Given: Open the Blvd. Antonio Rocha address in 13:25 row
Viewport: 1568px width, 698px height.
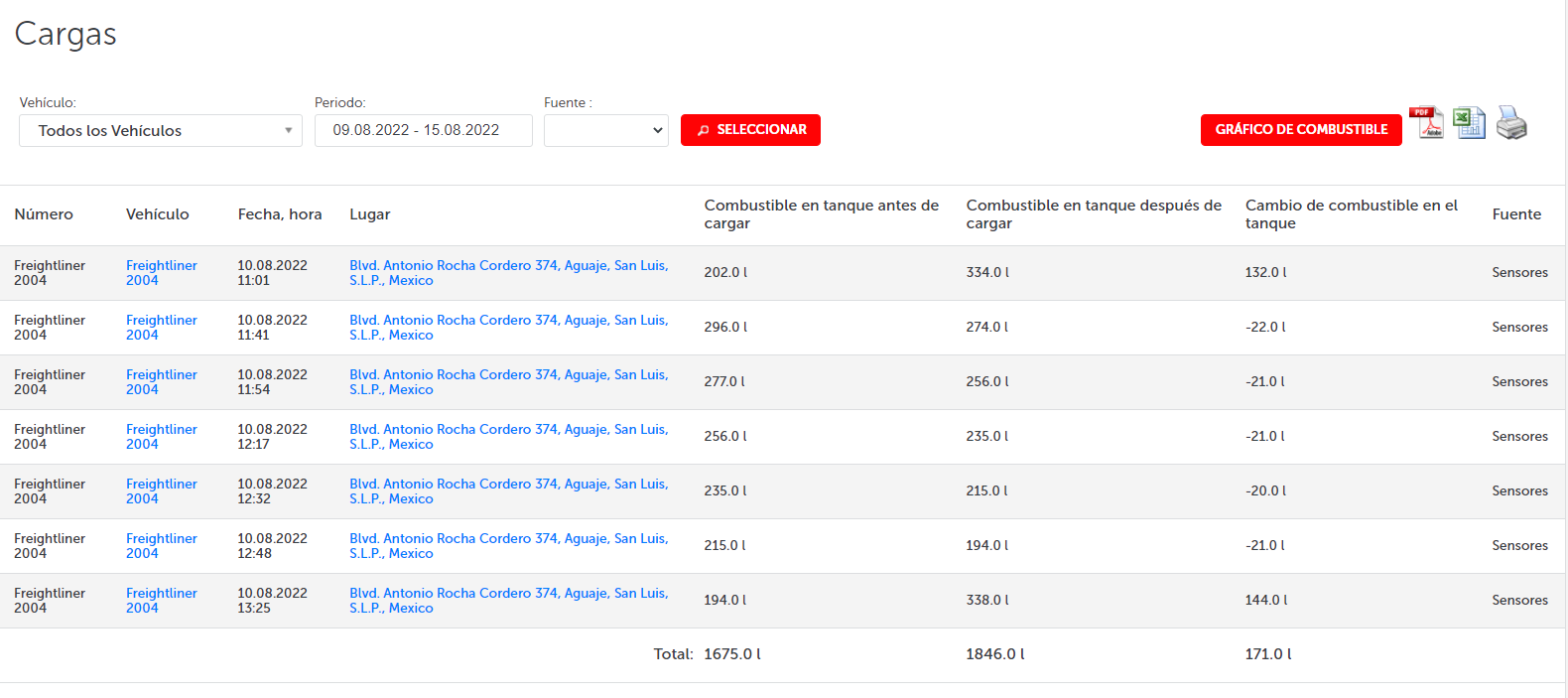Looking at the screenshot, I should click(x=509, y=601).
